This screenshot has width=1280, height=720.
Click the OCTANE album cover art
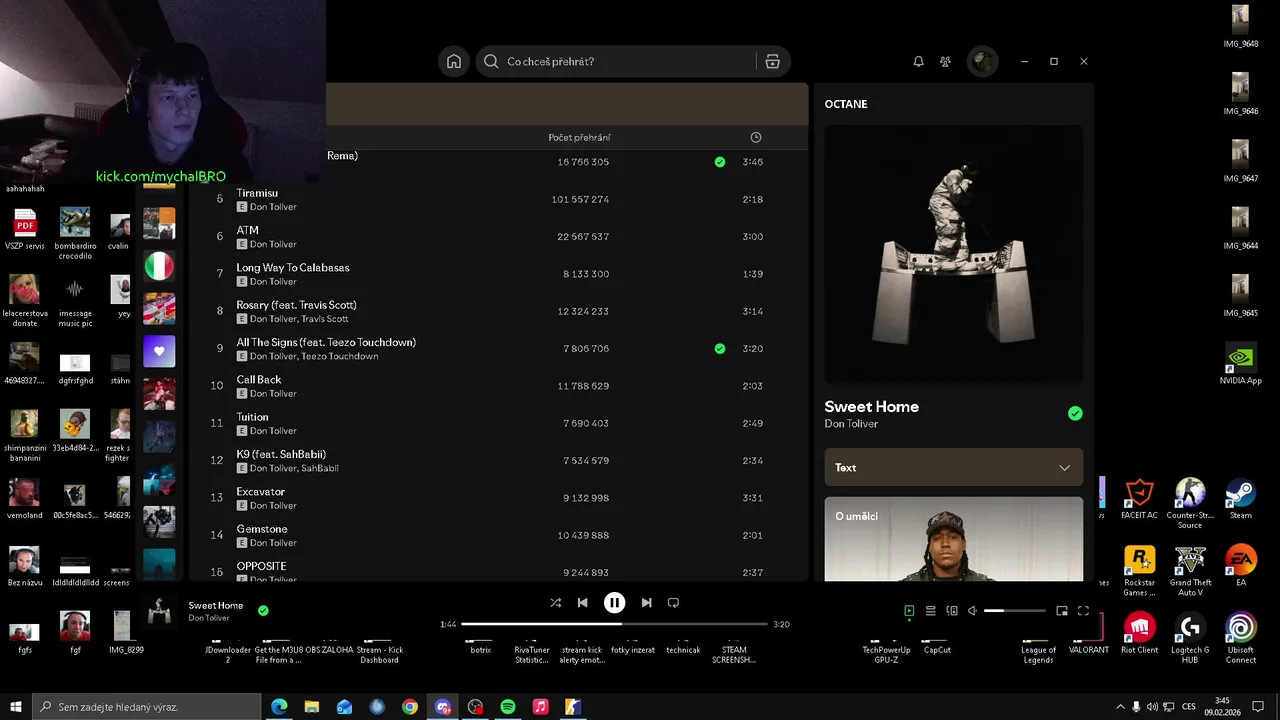click(x=953, y=254)
